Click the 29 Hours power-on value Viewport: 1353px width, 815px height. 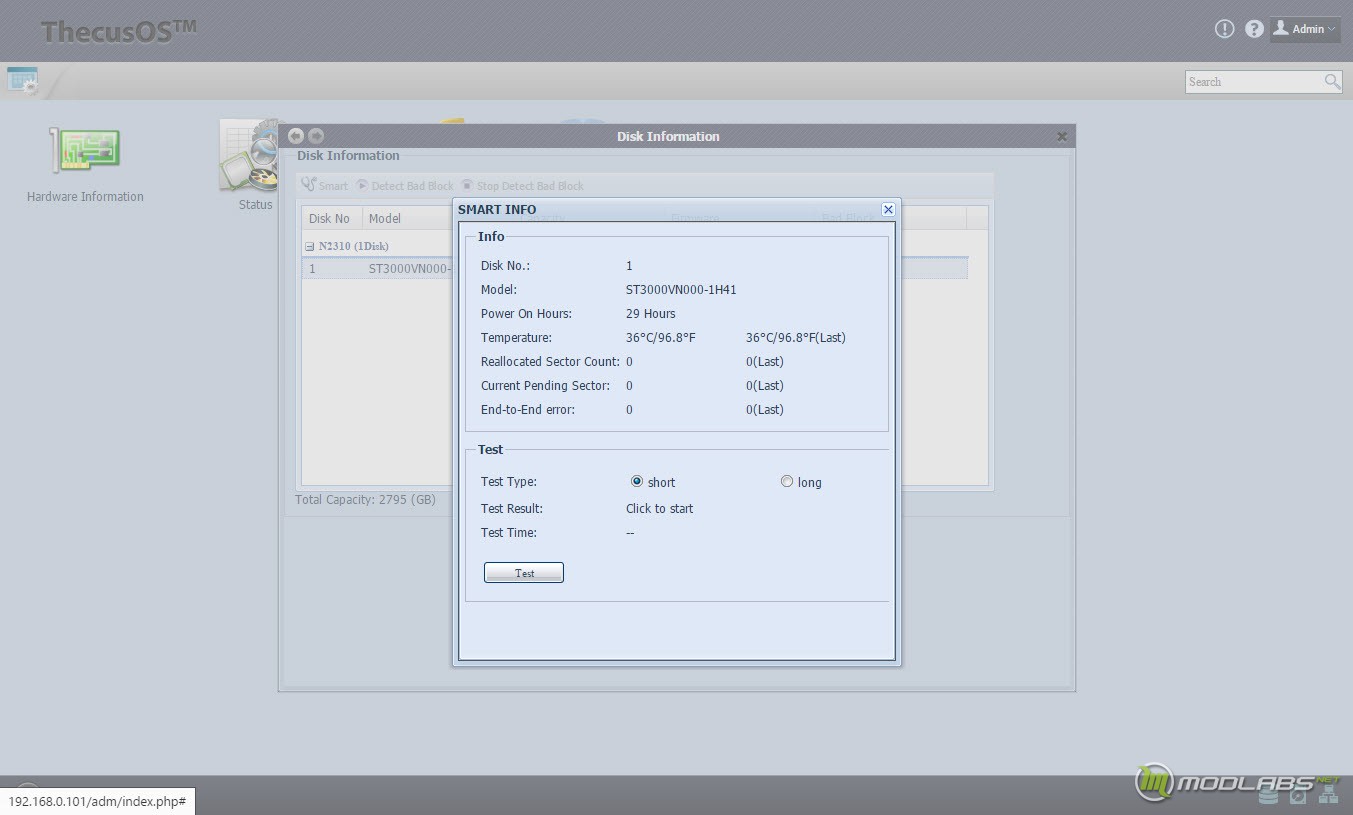point(651,314)
